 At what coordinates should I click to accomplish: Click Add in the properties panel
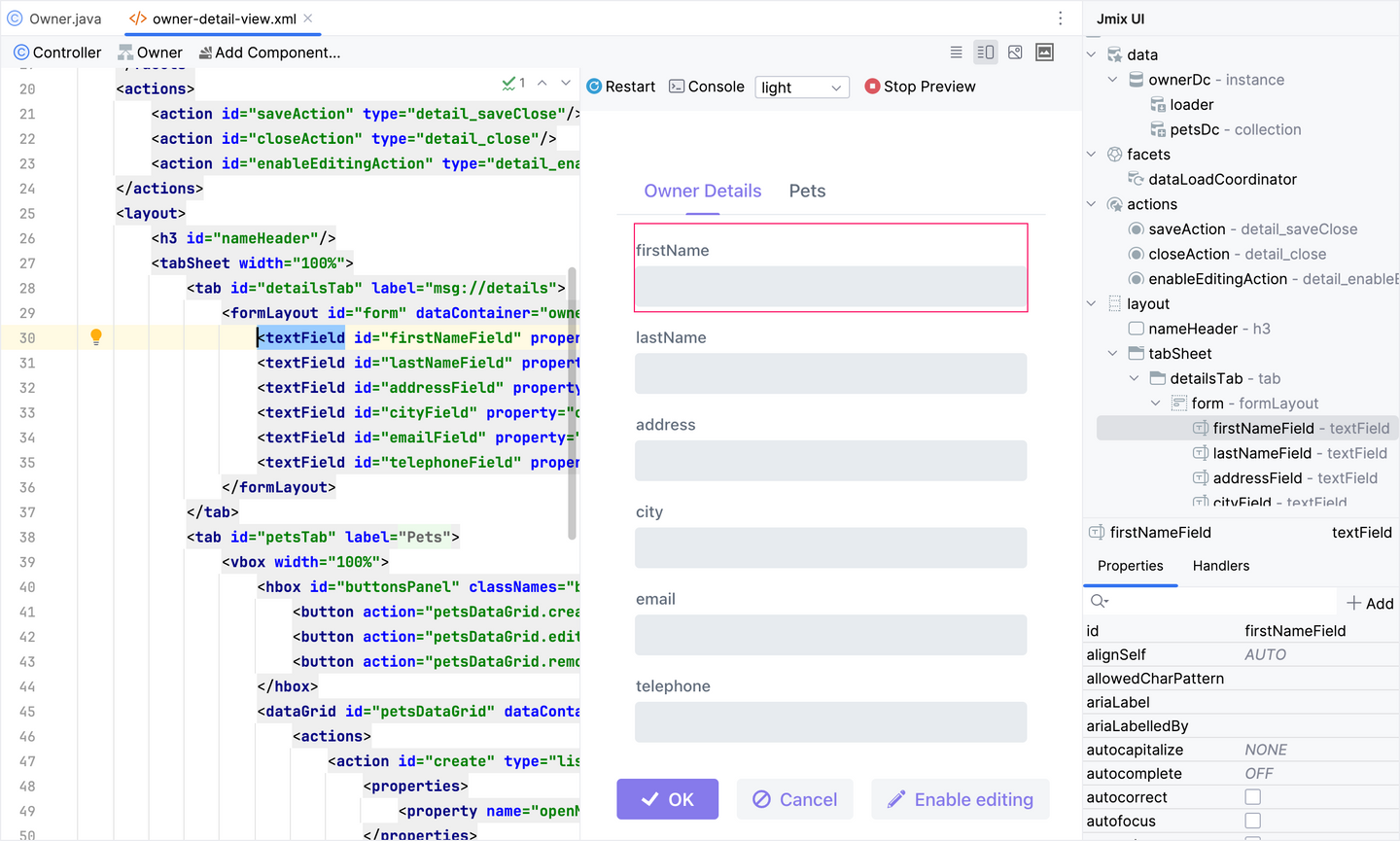coord(1370,604)
